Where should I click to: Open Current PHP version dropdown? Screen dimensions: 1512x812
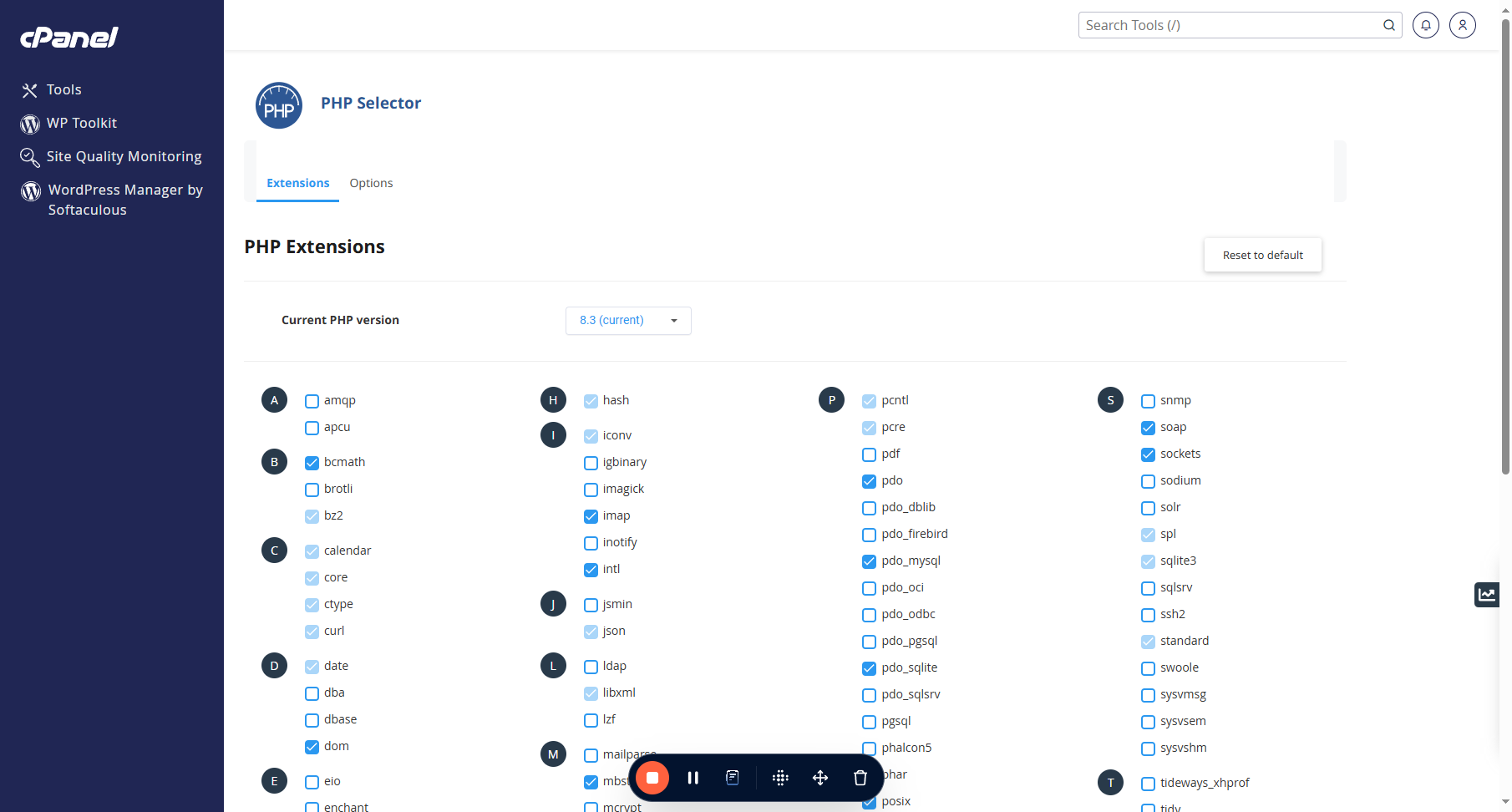(x=628, y=321)
